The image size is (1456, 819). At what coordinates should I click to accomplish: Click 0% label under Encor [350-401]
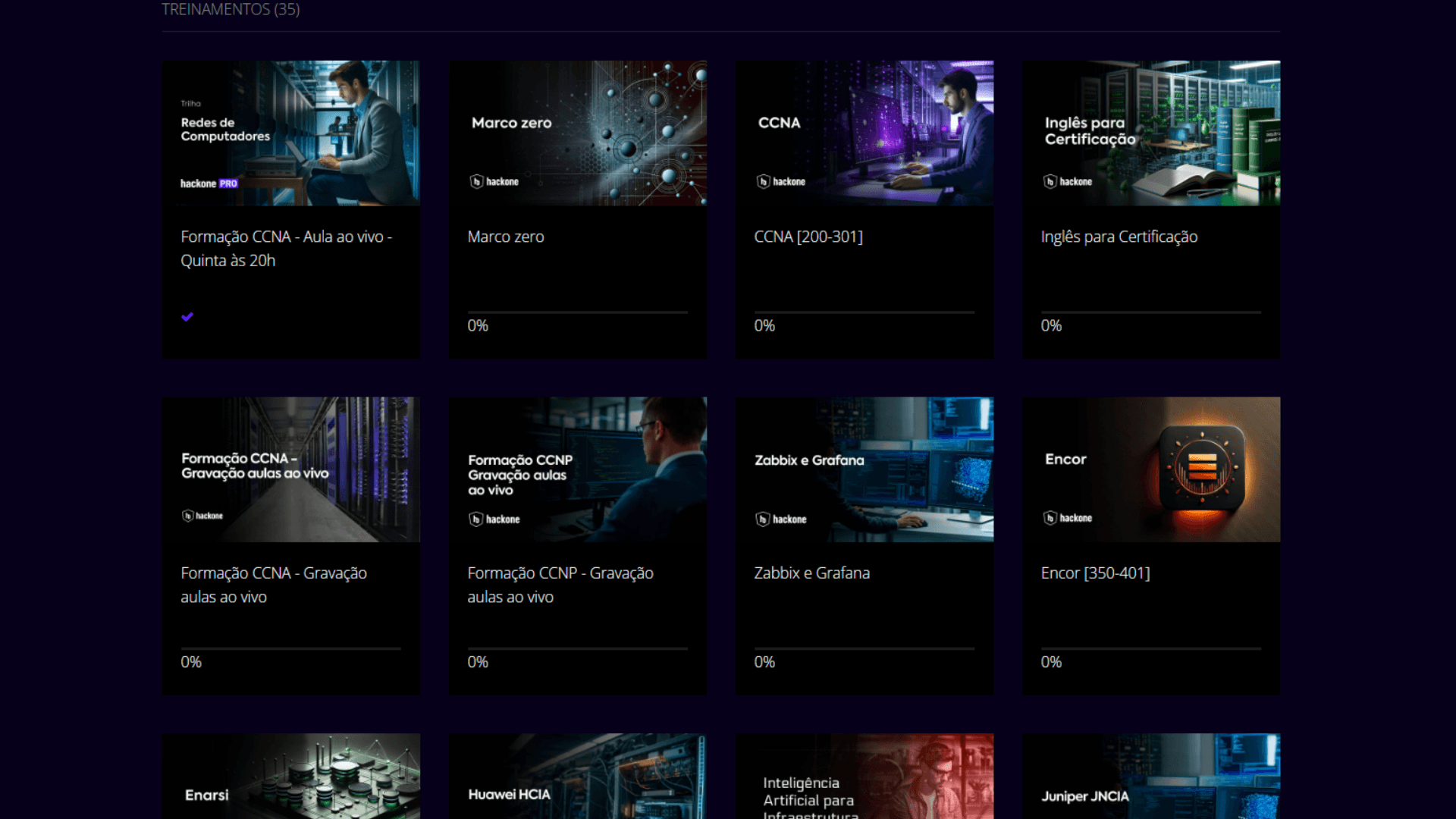point(1051,662)
